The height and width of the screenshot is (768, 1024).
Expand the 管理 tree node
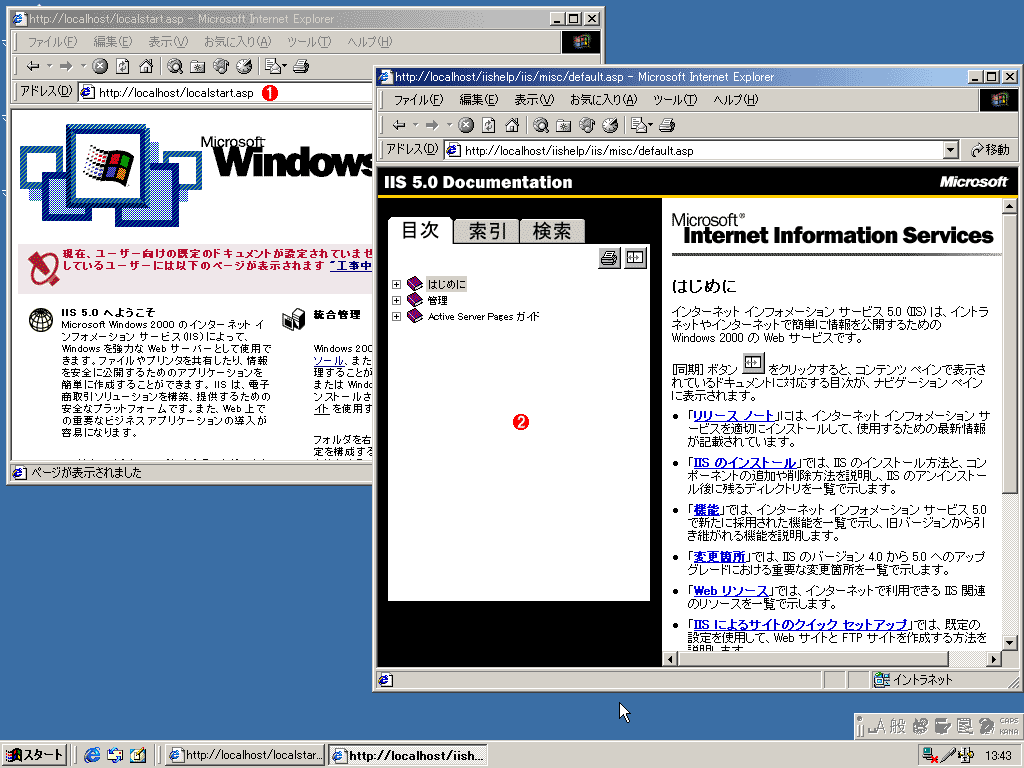click(x=396, y=300)
